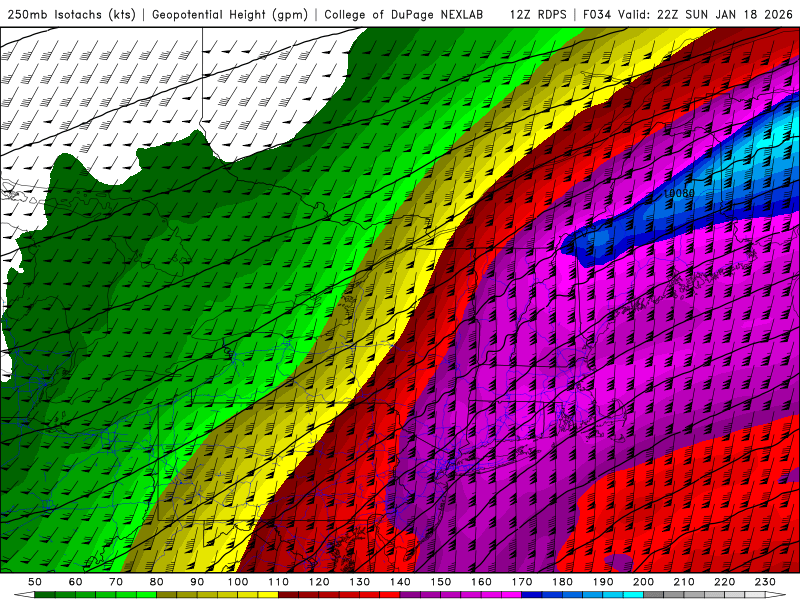Click the "12Z RDPS" model run text
800x600 pixels.
point(538,14)
